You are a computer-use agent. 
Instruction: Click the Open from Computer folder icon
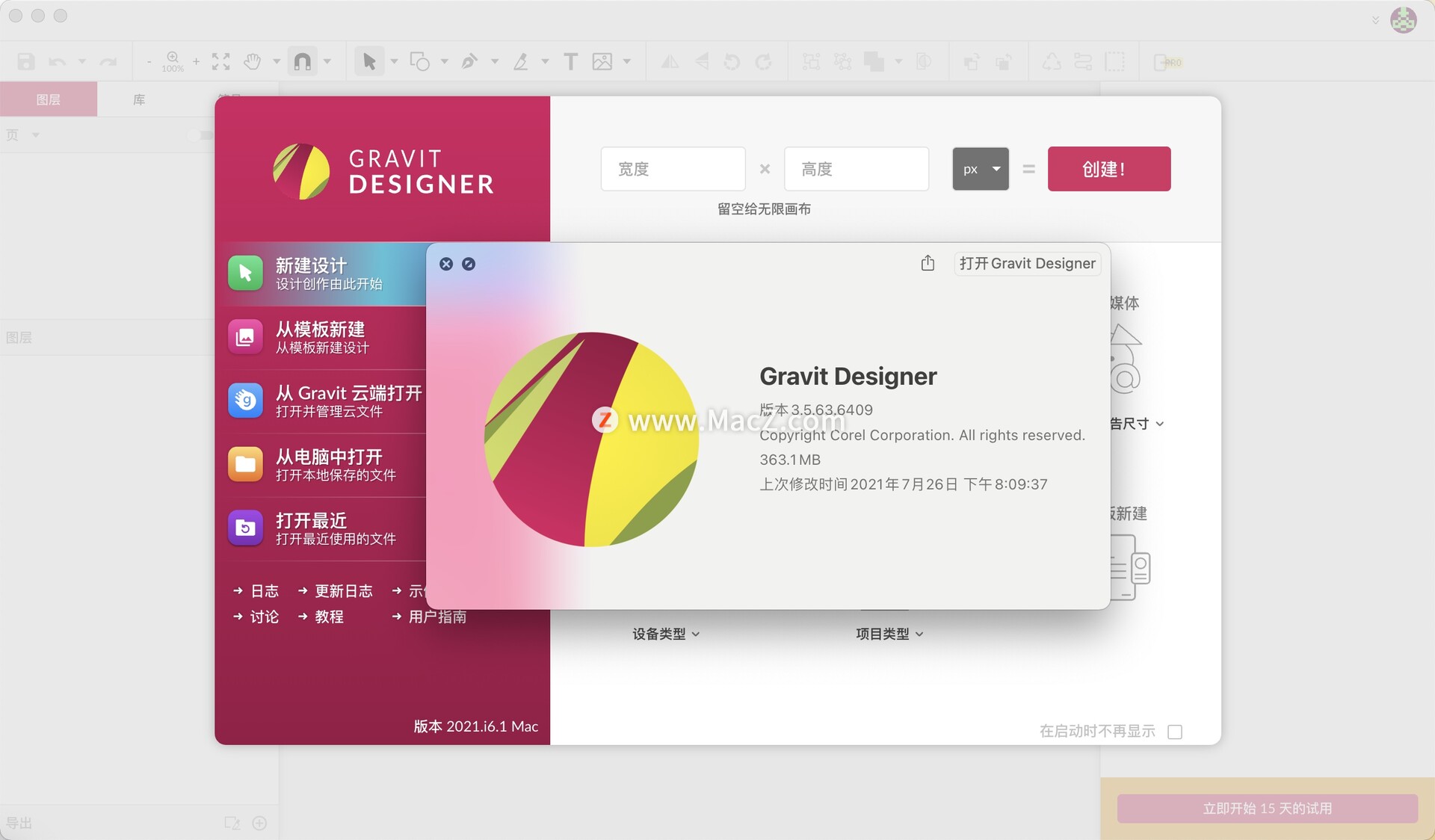pyautogui.click(x=245, y=465)
